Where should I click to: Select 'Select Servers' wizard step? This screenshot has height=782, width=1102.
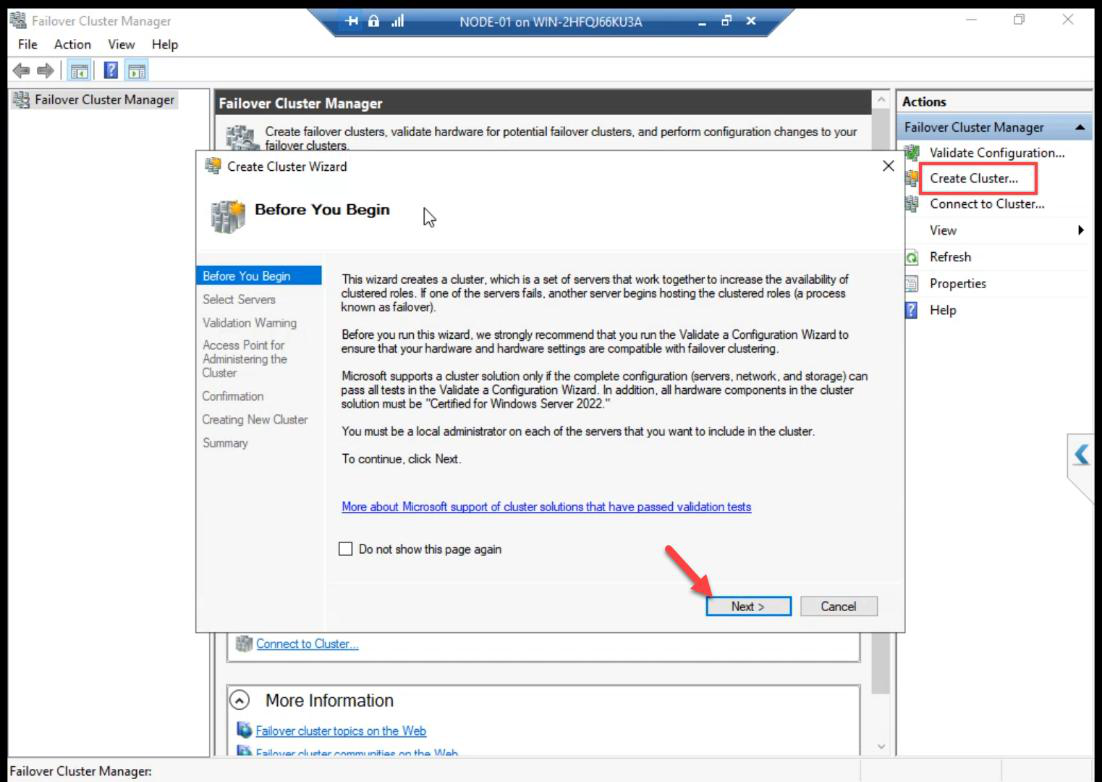tap(239, 299)
